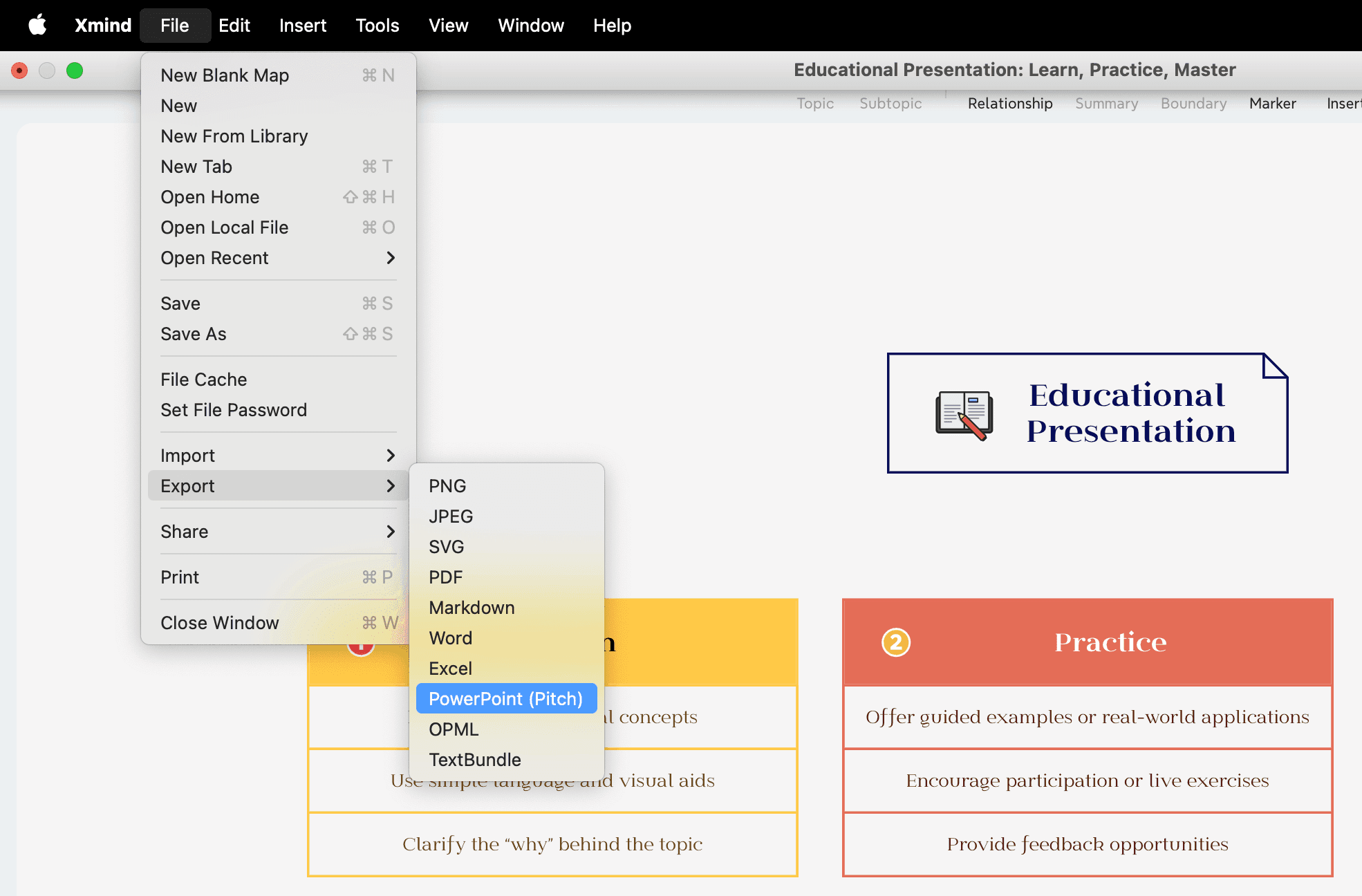
Task: Open the Window menu
Action: coord(531,25)
